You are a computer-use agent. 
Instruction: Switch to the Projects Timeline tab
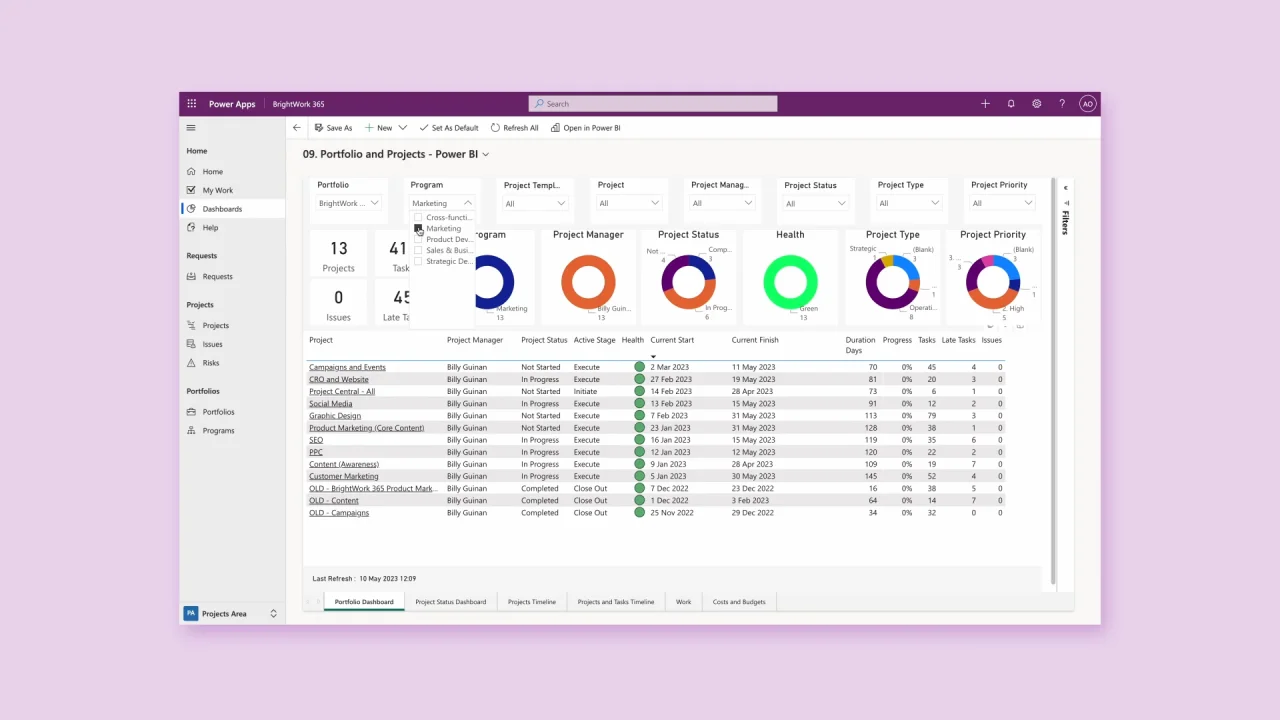531,602
